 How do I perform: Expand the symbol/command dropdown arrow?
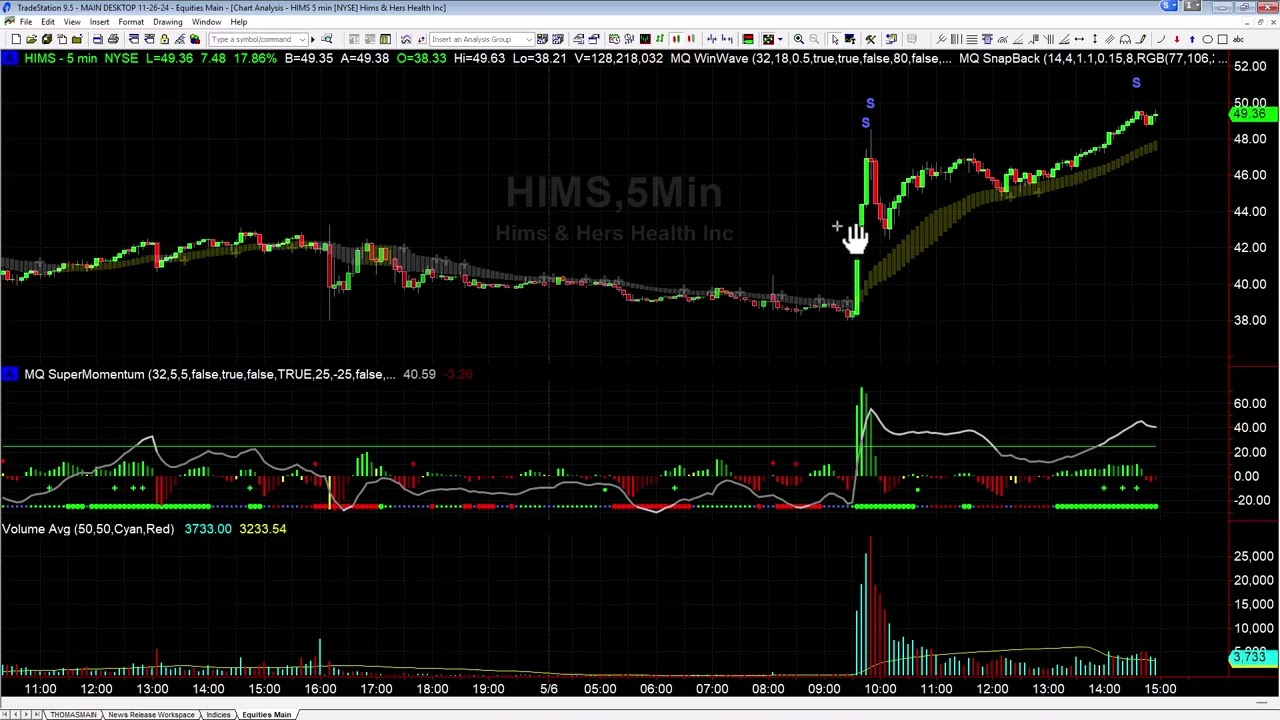(302, 39)
